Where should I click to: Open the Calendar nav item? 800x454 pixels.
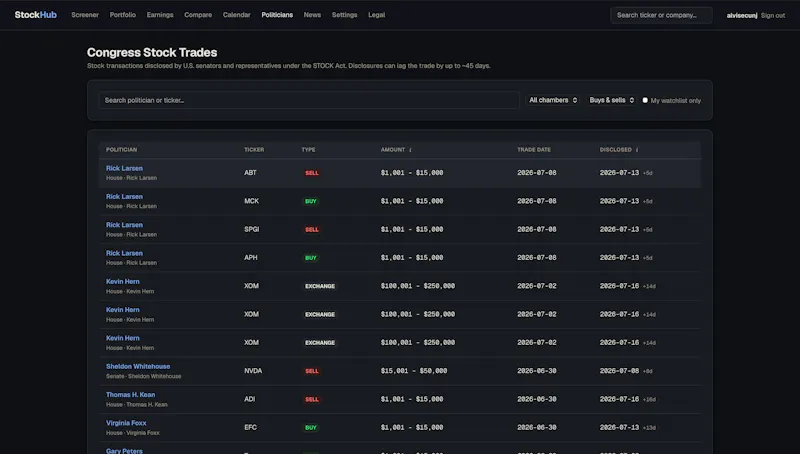[237, 15]
